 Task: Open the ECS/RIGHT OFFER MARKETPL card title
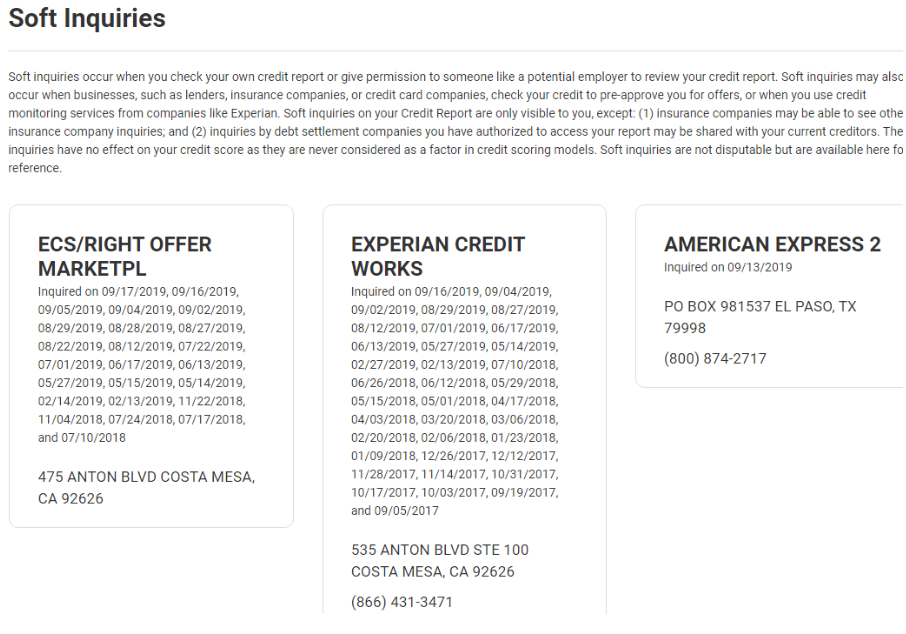click(125, 256)
